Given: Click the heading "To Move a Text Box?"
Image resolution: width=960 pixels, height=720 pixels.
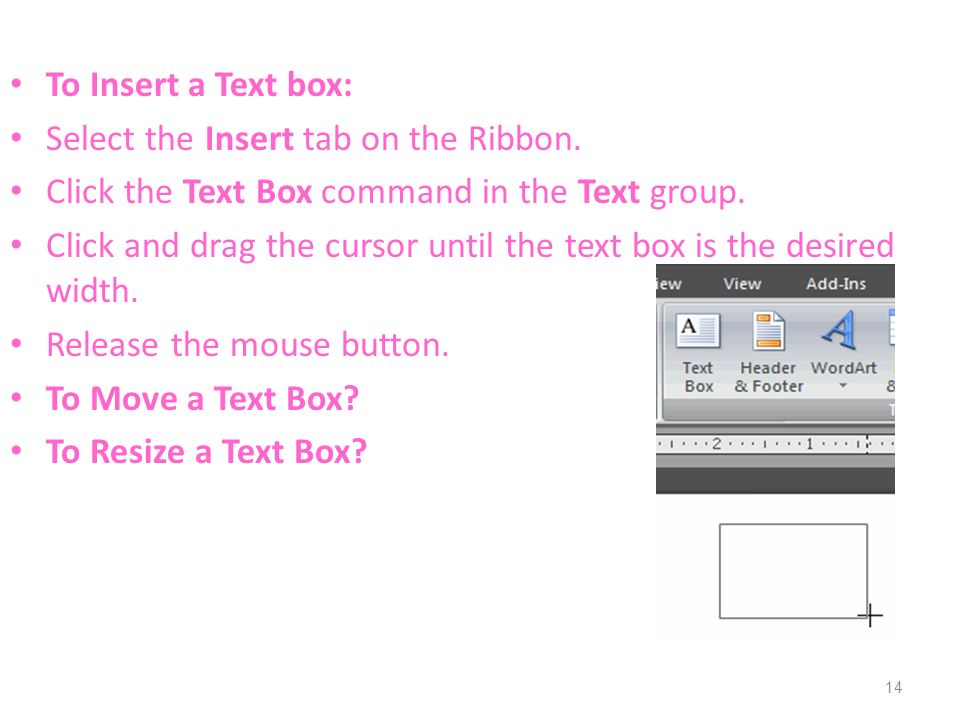Looking at the screenshot, I should [x=203, y=399].
